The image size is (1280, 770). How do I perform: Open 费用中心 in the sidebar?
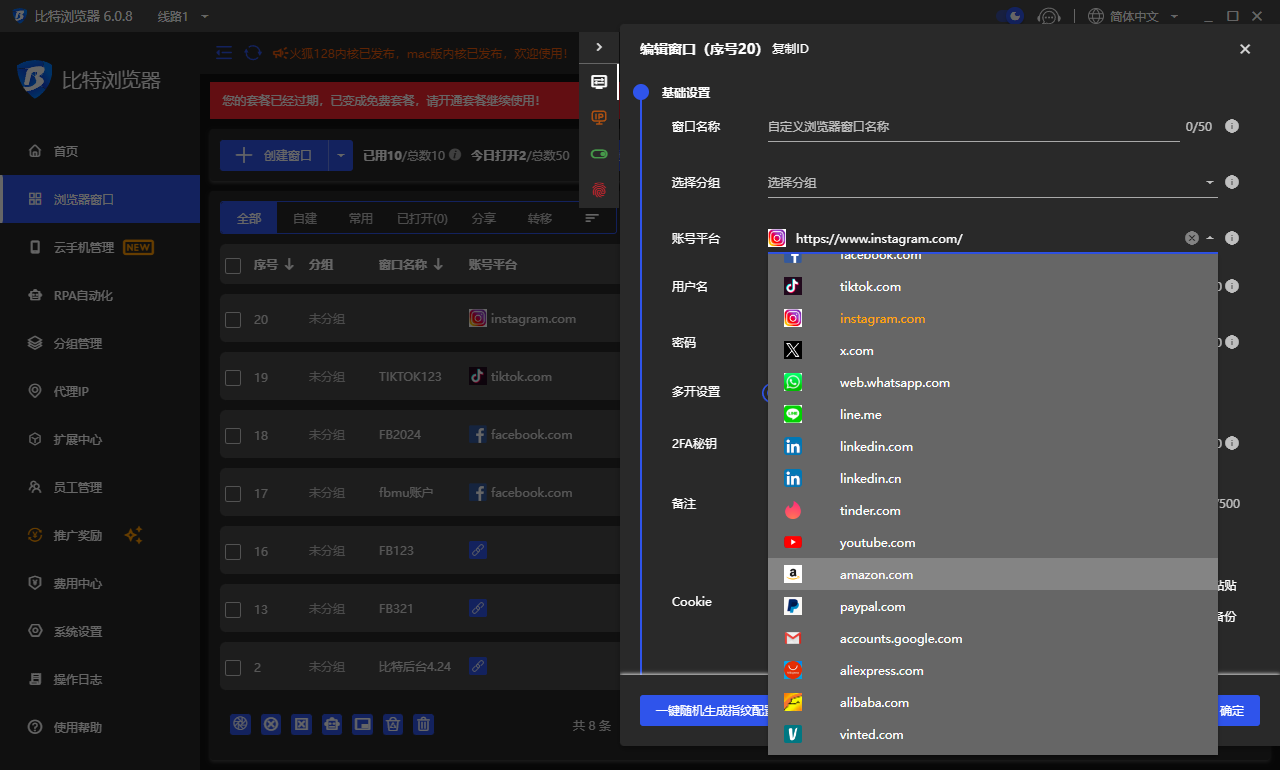[100, 583]
